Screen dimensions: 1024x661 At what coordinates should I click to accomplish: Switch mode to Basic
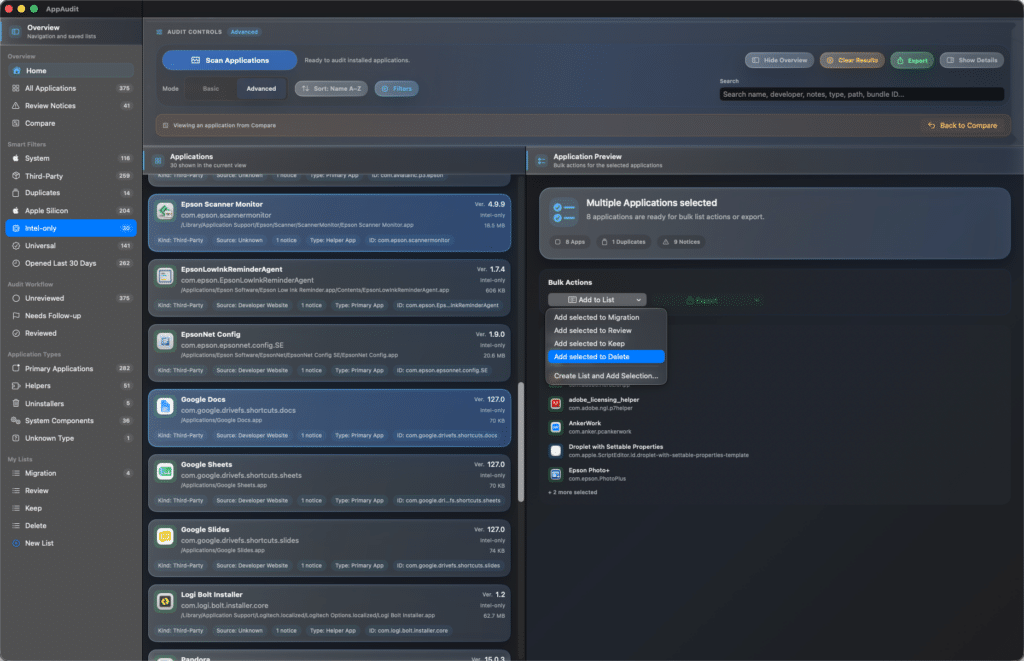[211, 89]
